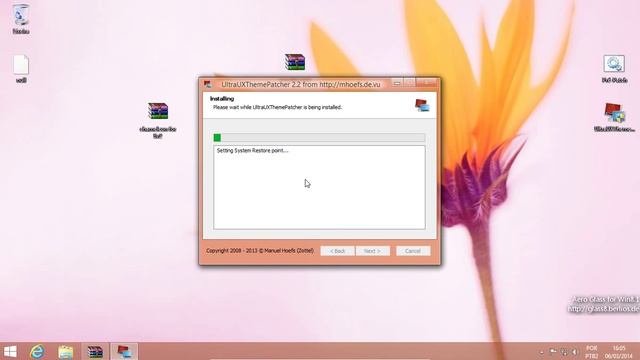The image size is (640, 360).
Task: Open the Action Center flag tray icon
Action: click(x=553, y=352)
